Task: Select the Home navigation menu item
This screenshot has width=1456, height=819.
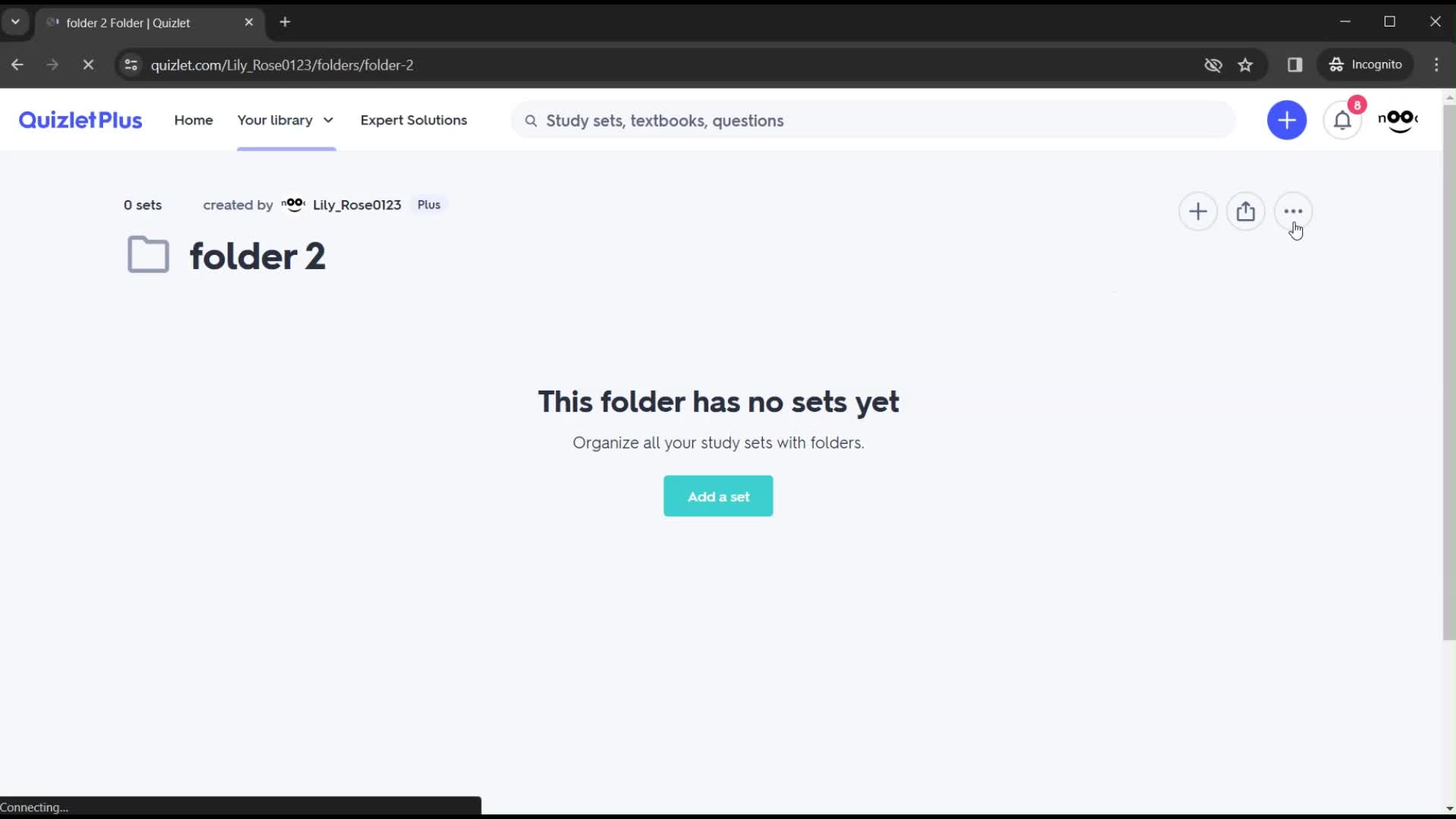Action: coord(193,120)
